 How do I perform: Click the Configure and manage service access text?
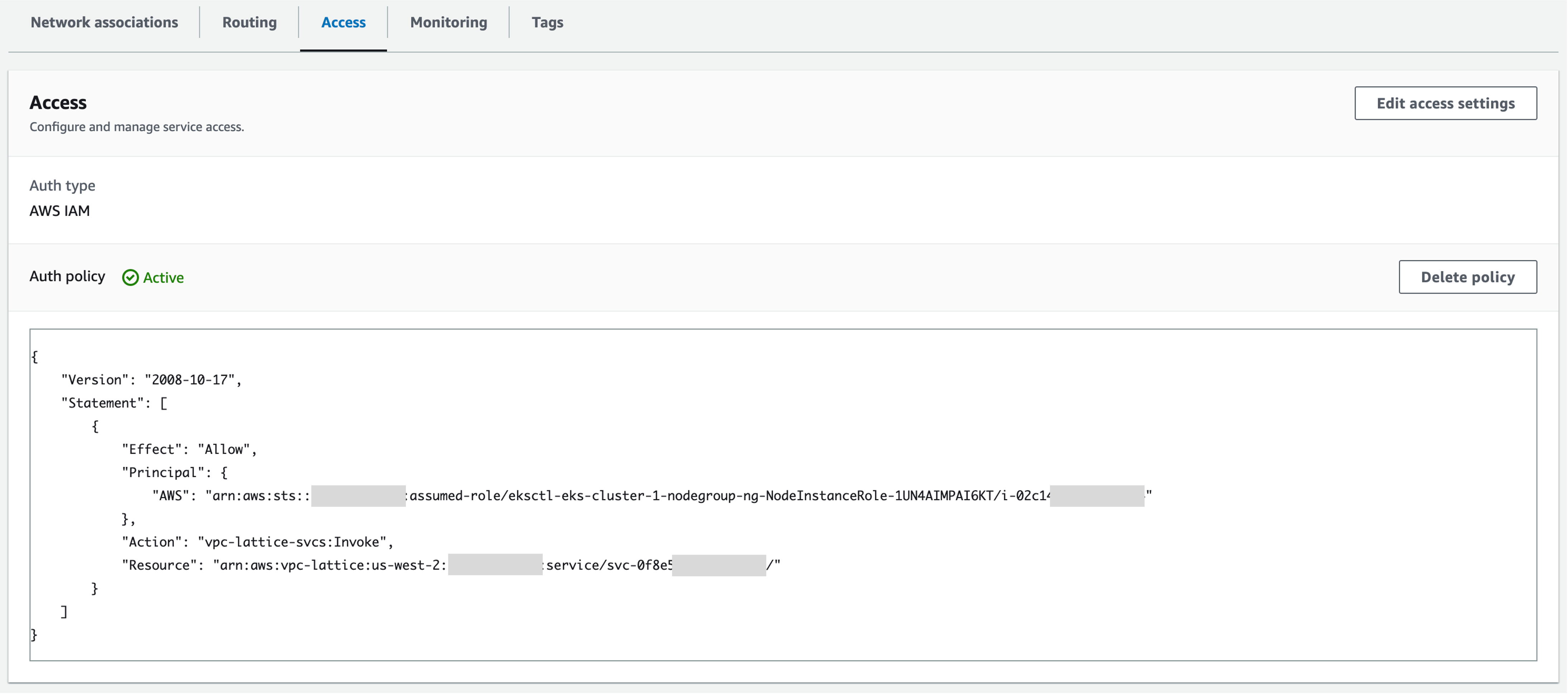[136, 126]
